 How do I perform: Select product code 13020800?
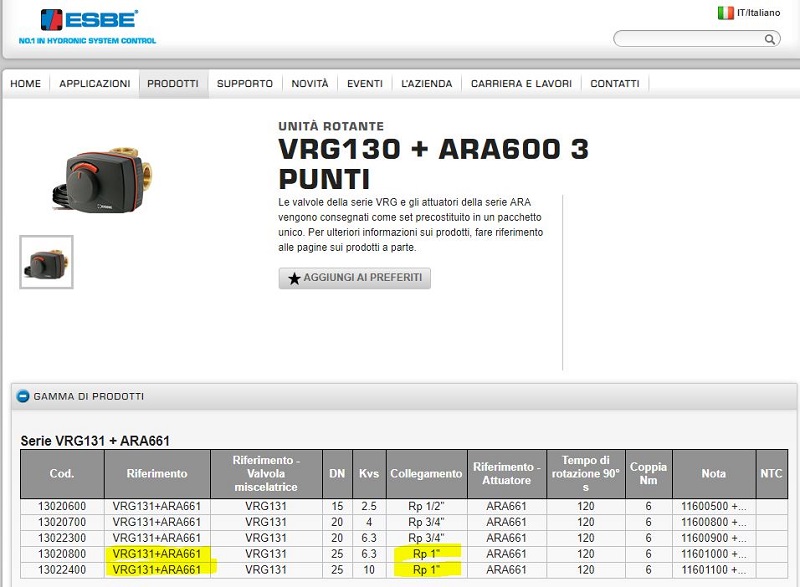(x=62, y=554)
